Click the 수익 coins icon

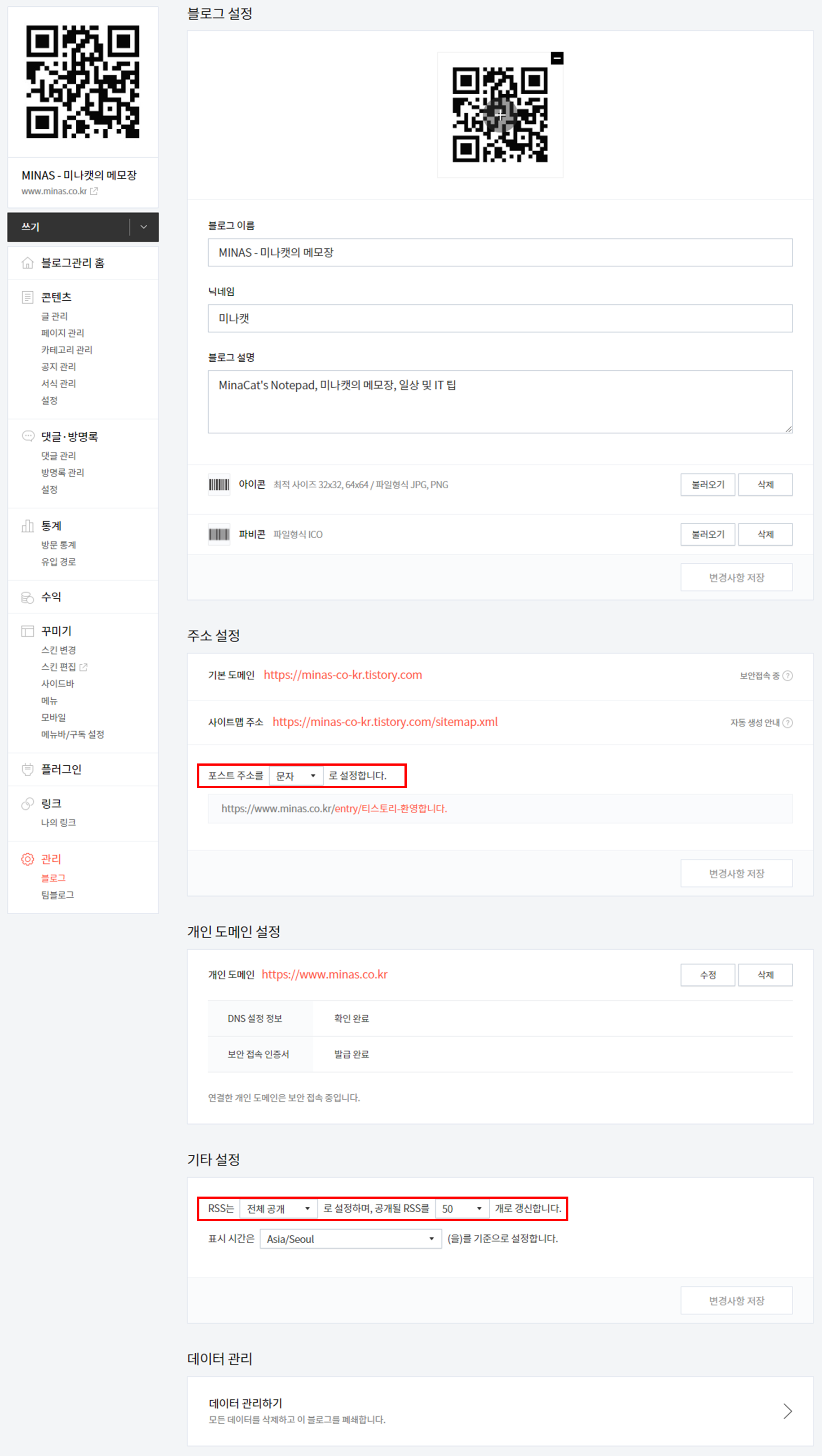[x=27, y=597]
